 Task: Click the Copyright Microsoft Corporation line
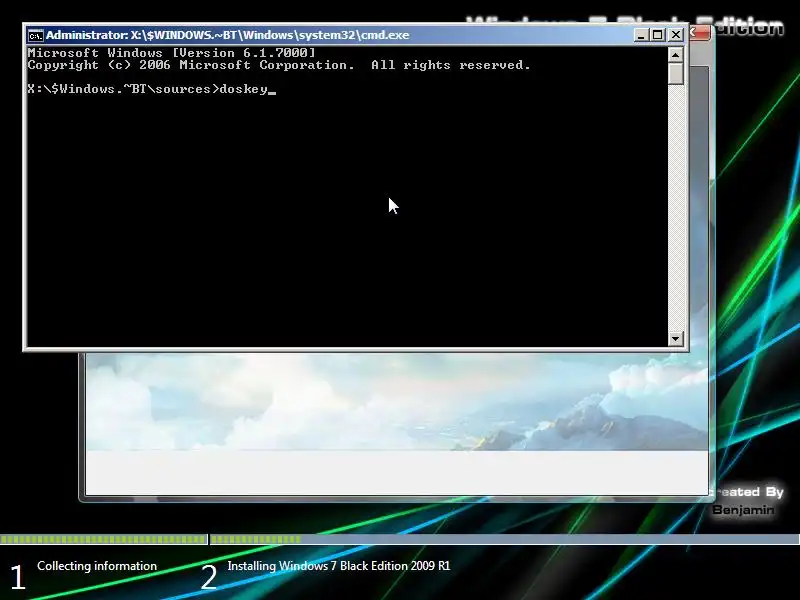279,65
